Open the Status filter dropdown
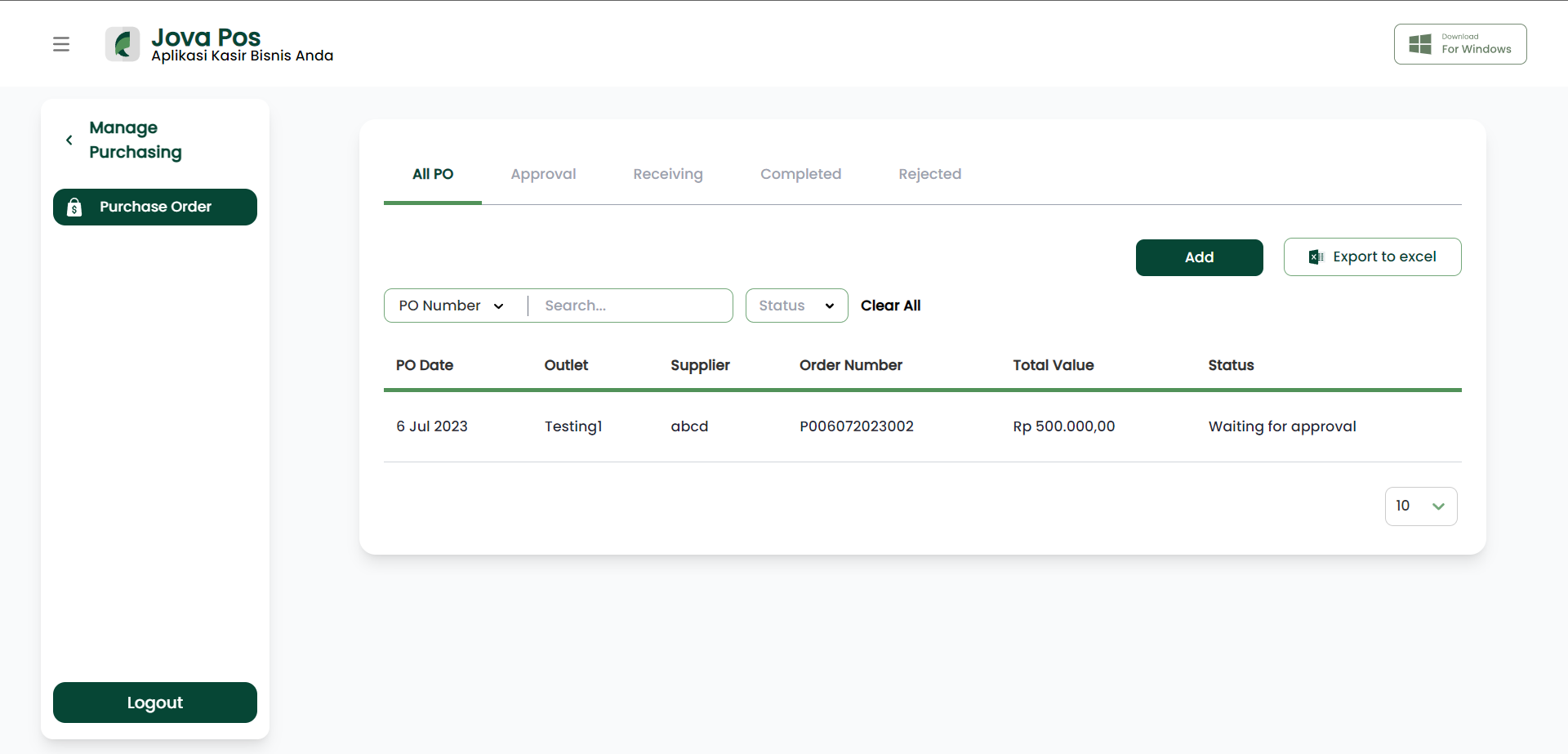Image resolution: width=1568 pixels, height=754 pixels. click(x=796, y=306)
